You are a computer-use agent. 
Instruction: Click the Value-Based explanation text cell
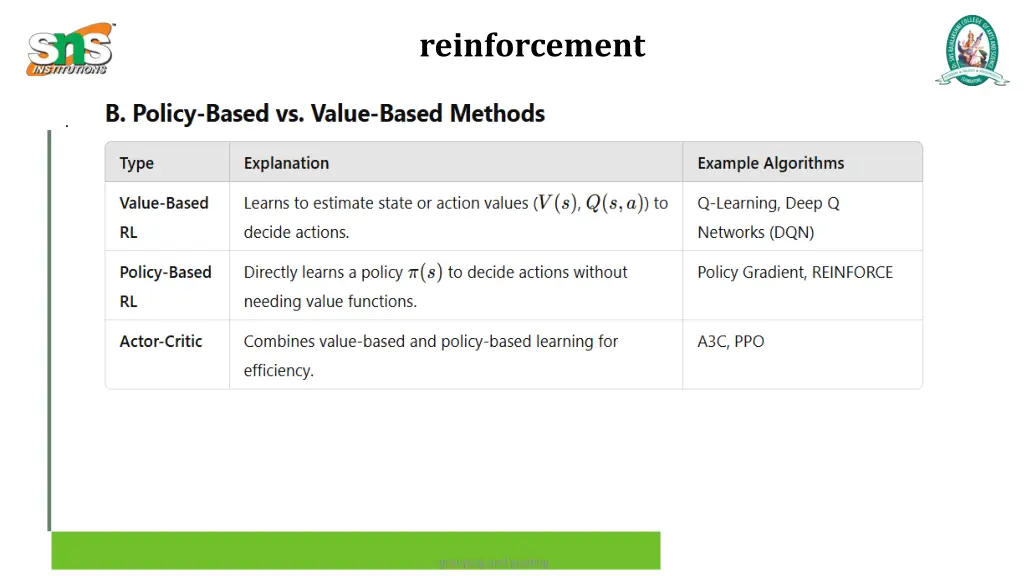[x=456, y=217]
